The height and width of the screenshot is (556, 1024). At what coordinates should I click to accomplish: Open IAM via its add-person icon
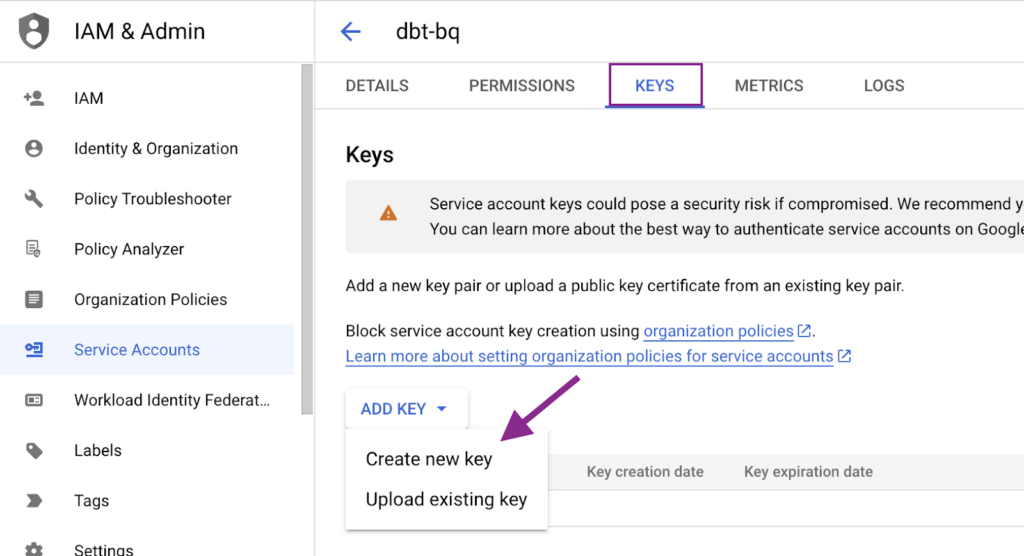coord(34,98)
